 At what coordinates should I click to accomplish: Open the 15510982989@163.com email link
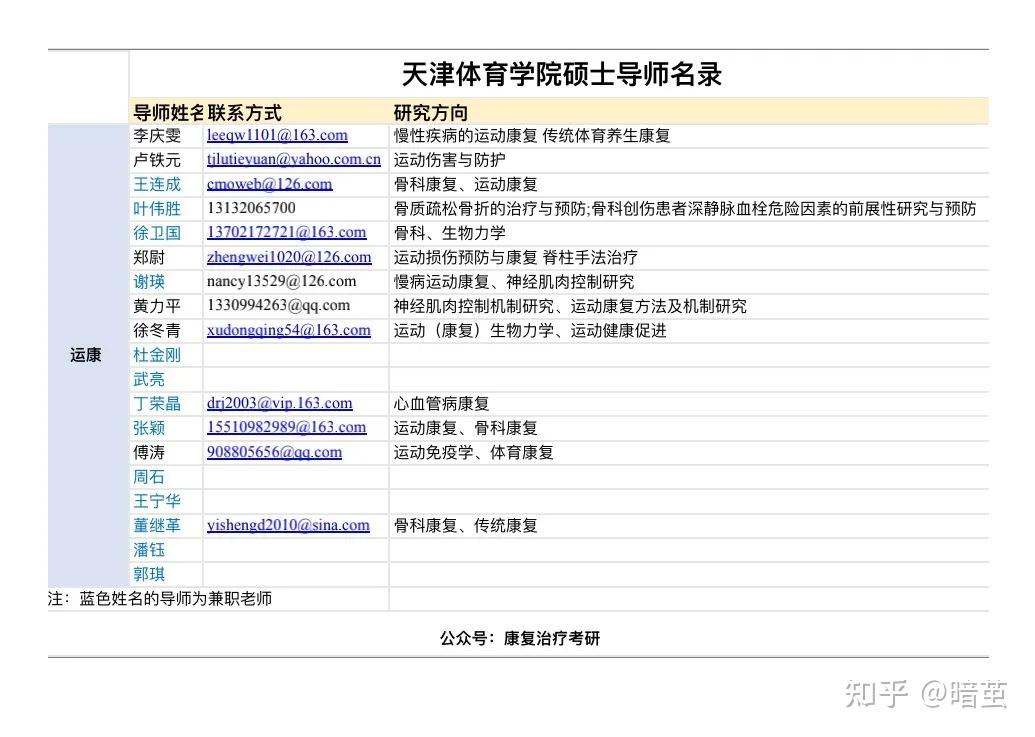(286, 428)
